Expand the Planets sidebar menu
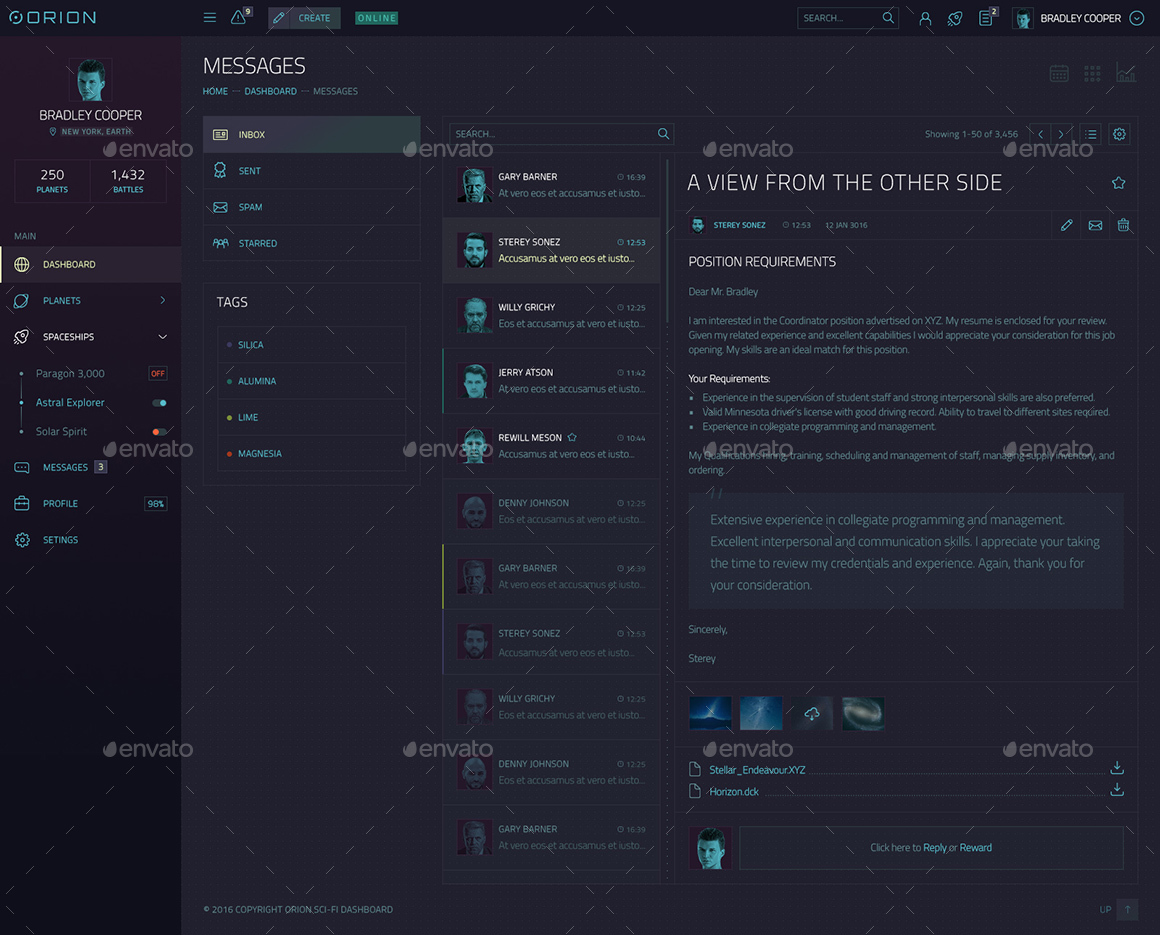 point(162,300)
